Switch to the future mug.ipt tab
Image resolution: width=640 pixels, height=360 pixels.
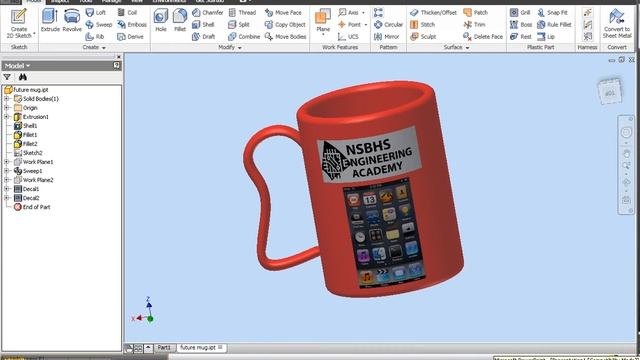(x=201, y=348)
